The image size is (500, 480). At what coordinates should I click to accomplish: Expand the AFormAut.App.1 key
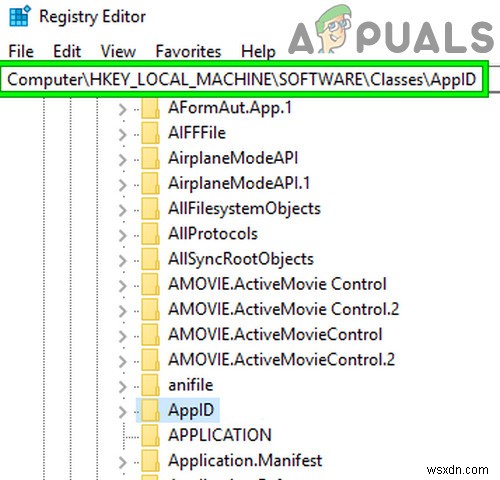pos(123,109)
